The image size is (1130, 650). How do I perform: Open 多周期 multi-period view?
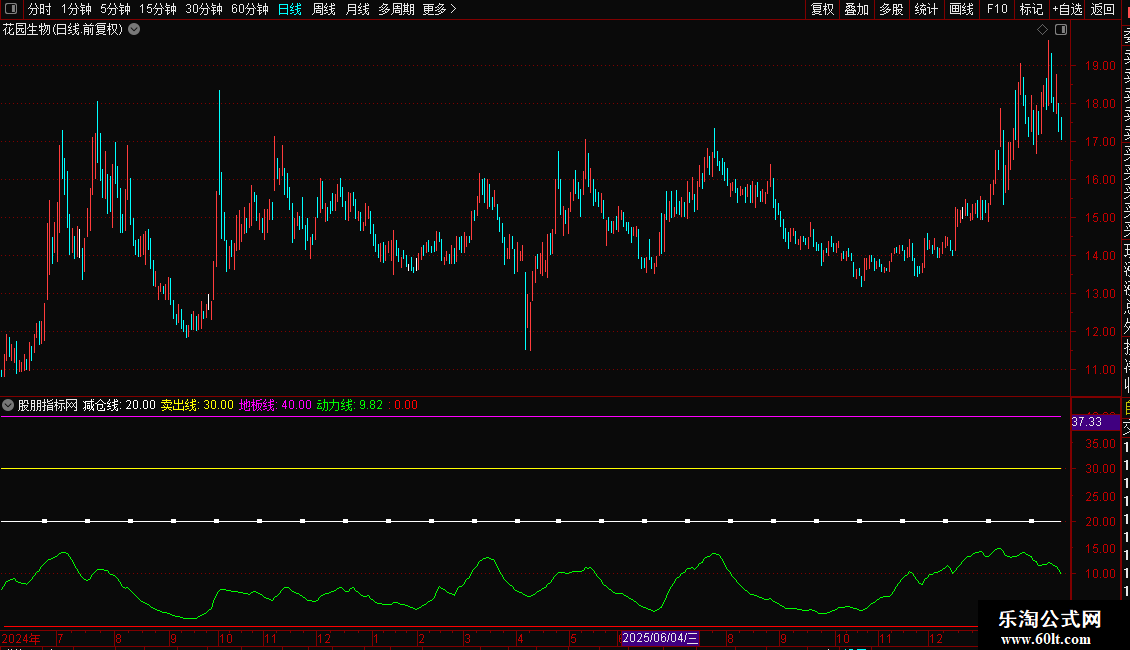coord(396,9)
